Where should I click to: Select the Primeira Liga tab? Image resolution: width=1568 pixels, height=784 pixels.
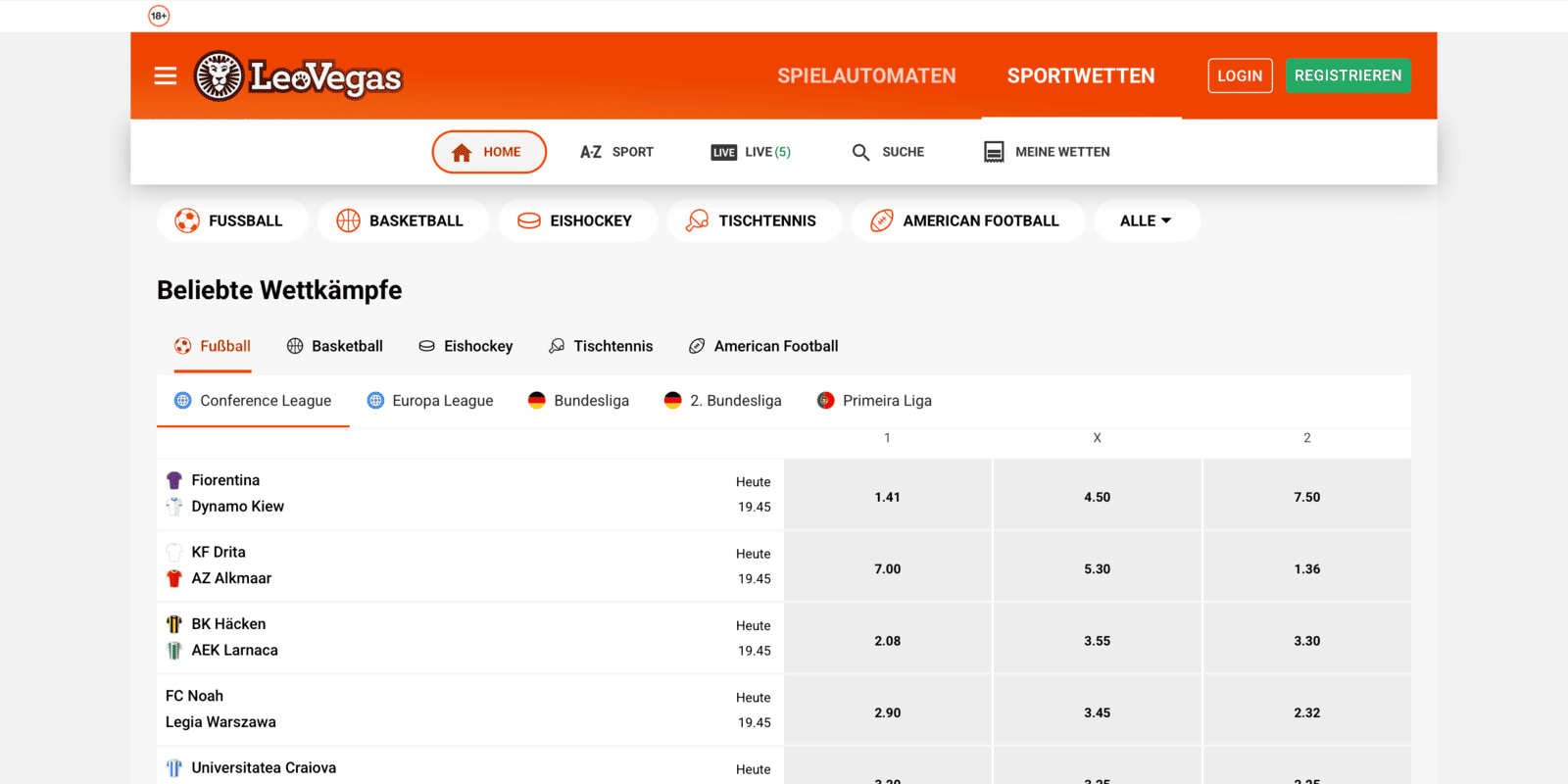click(x=874, y=401)
